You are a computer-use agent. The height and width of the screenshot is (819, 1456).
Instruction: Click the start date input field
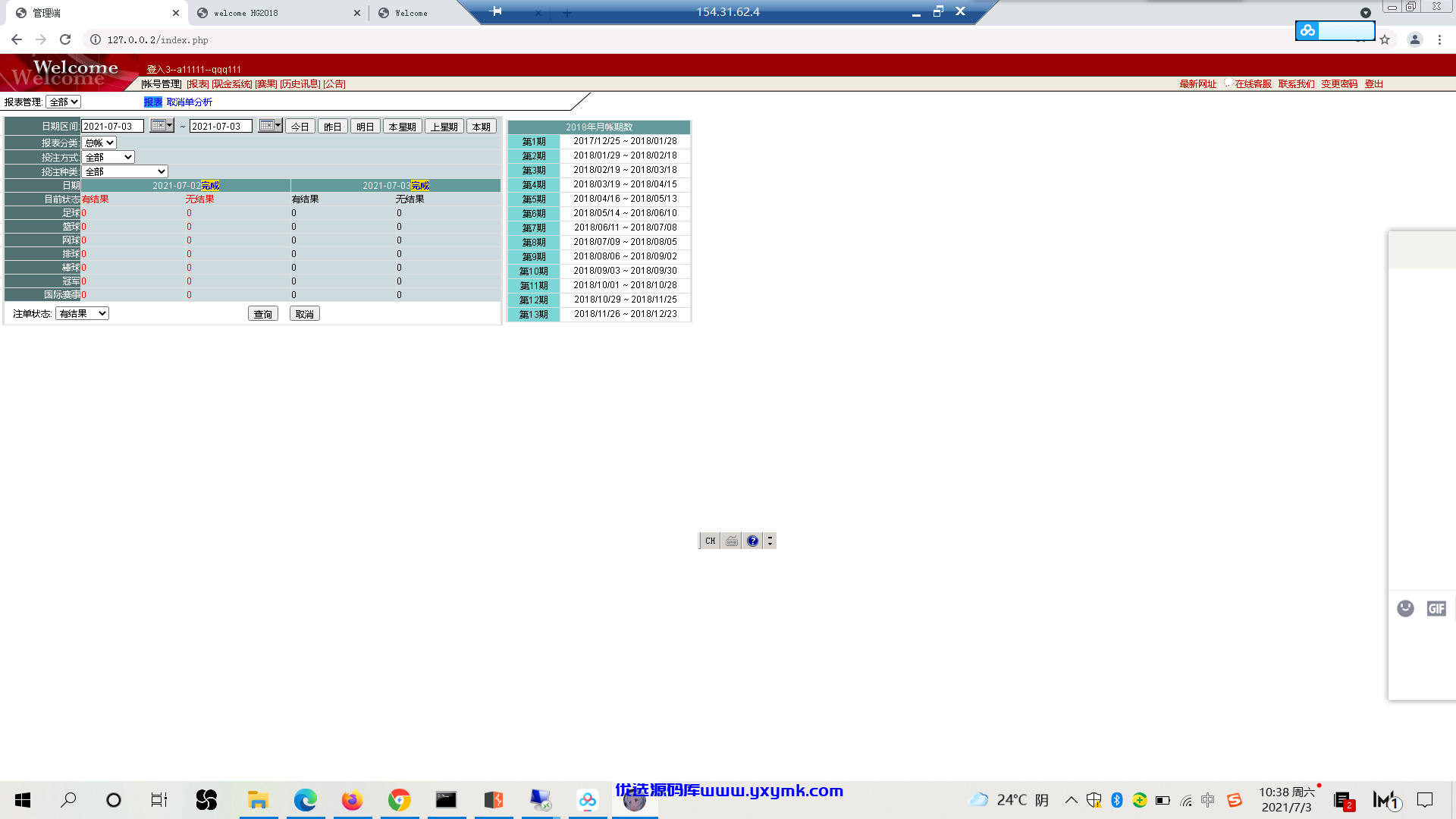(x=112, y=126)
